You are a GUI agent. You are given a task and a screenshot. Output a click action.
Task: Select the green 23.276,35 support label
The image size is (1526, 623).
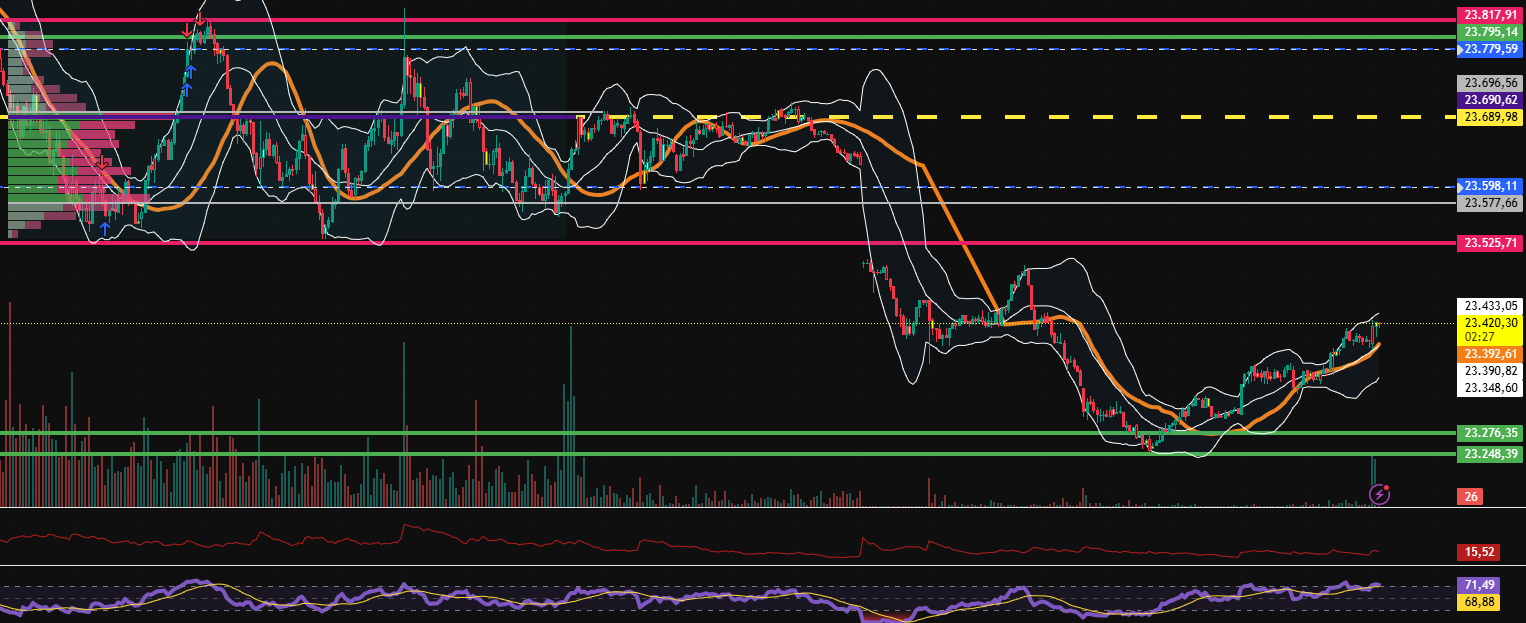click(x=1491, y=433)
